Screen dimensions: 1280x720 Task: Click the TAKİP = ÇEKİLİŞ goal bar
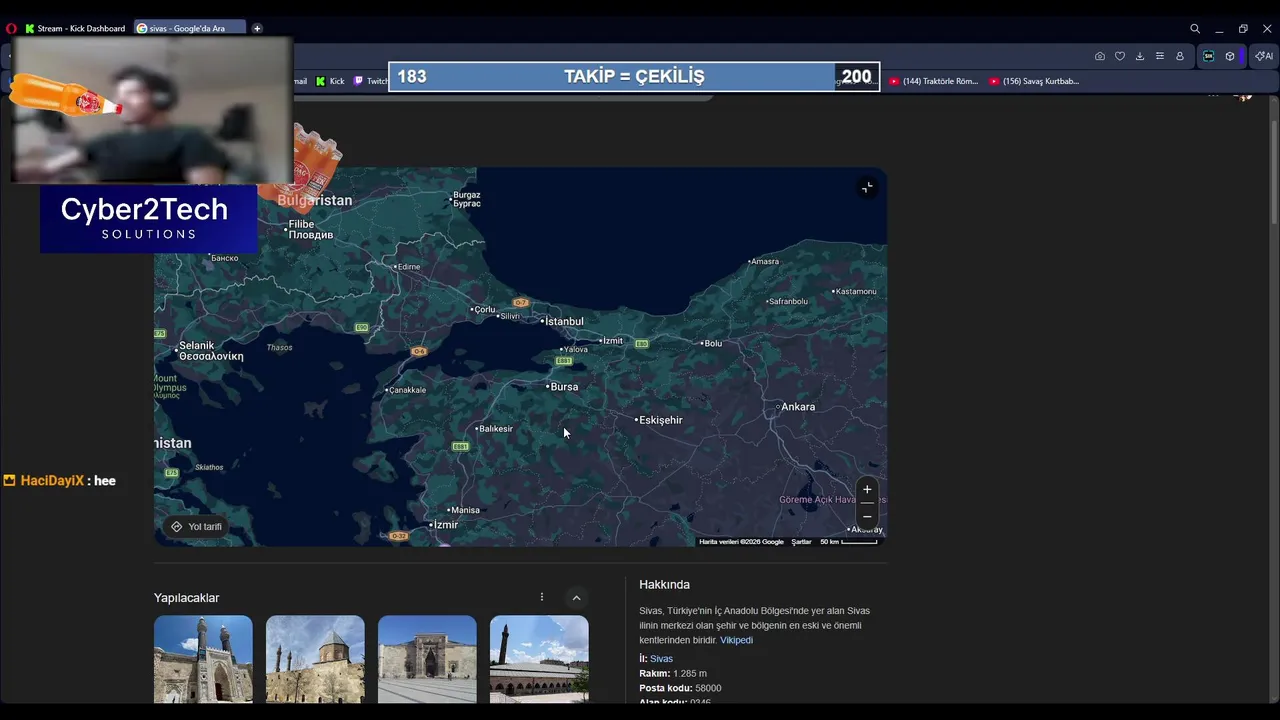point(634,77)
